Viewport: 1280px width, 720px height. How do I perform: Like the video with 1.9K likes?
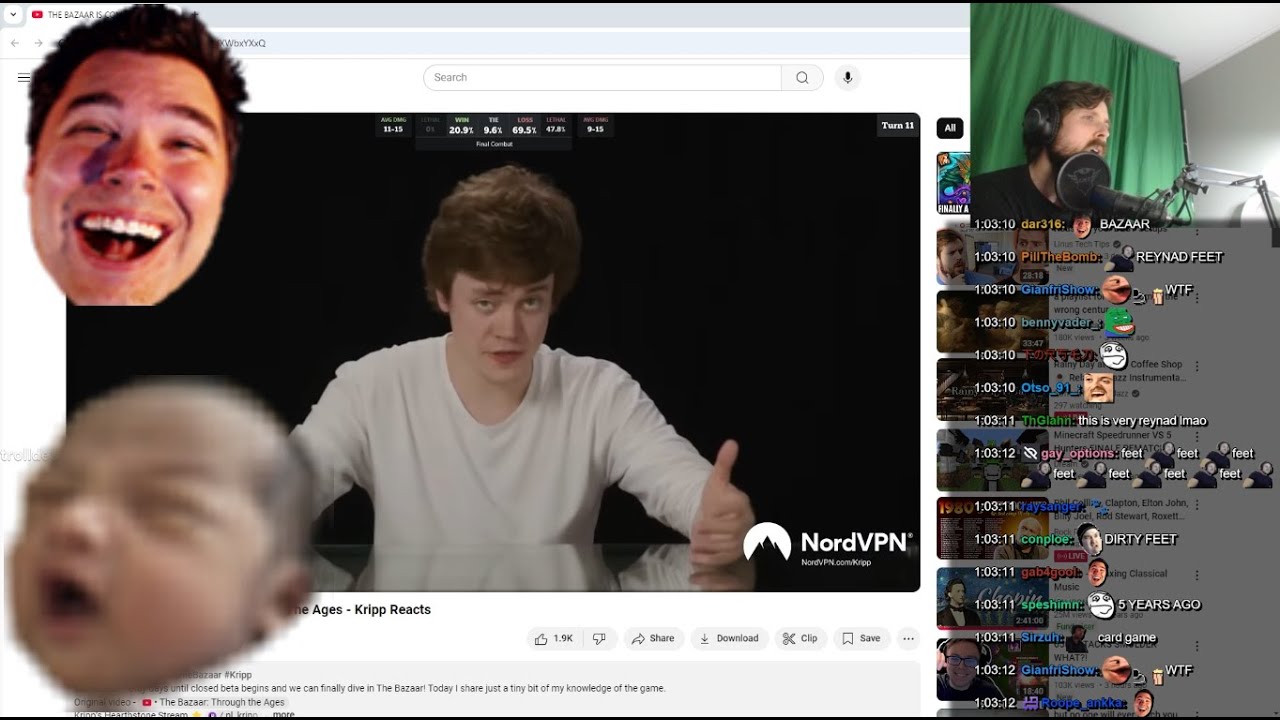553,638
